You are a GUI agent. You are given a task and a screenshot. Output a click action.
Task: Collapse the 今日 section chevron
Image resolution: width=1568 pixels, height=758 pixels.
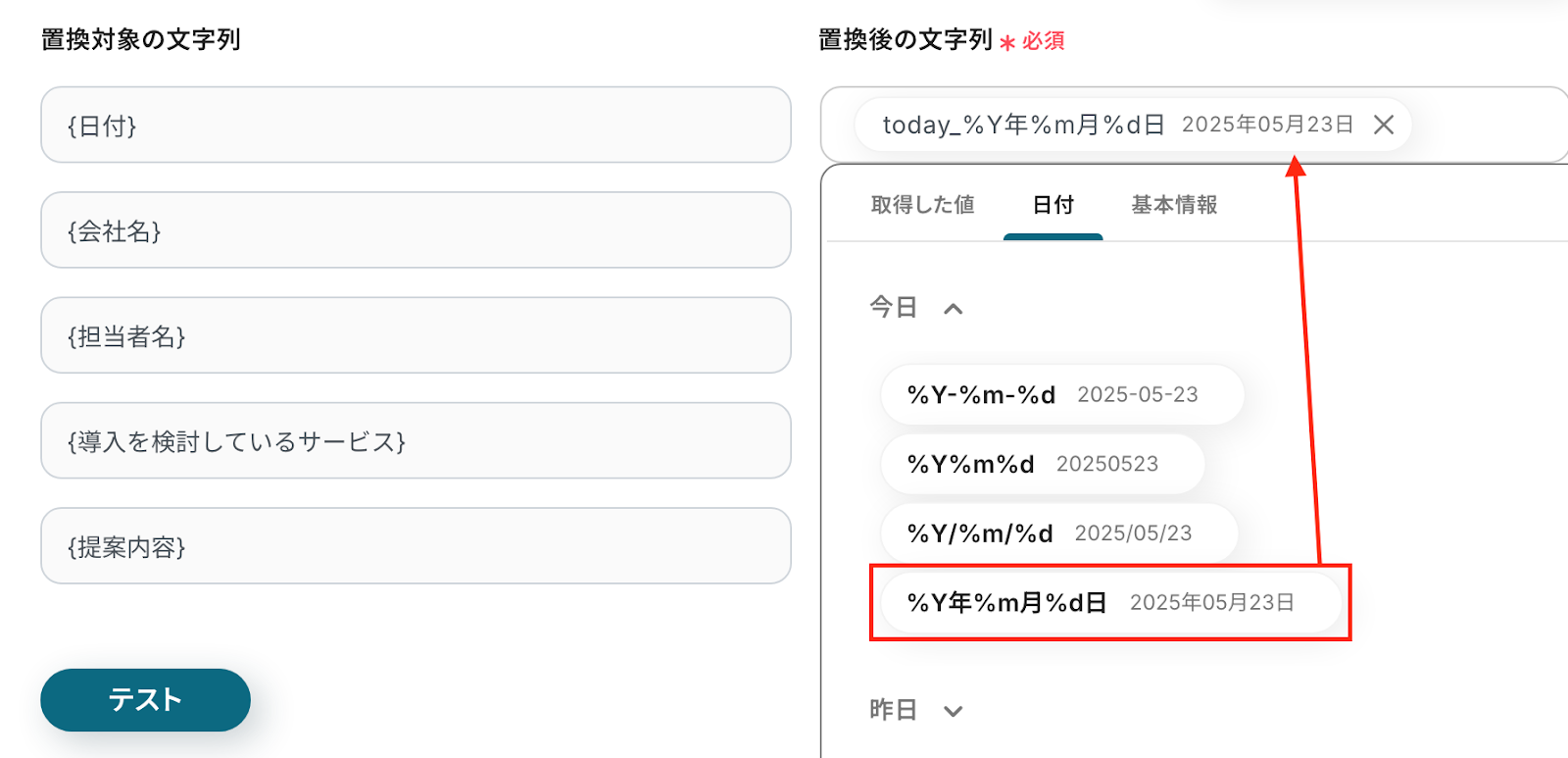click(x=953, y=309)
